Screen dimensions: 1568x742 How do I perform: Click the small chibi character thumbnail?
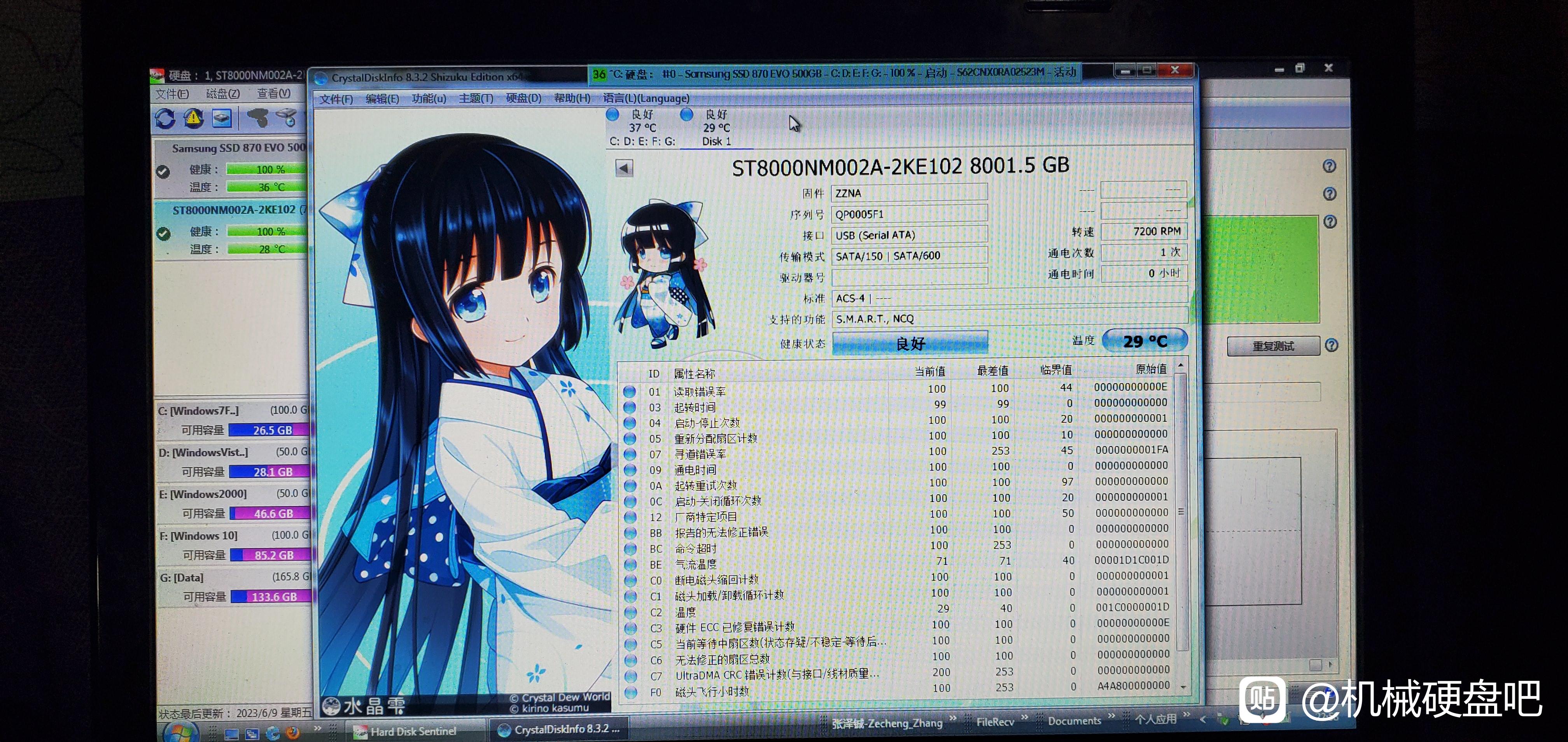pos(665,274)
